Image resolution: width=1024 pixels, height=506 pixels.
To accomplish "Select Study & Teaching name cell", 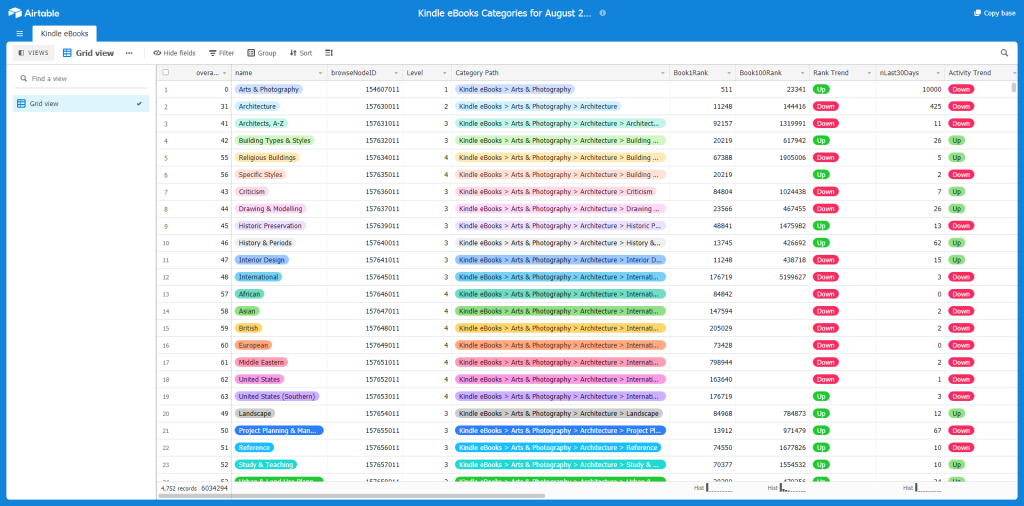I will click(280, 465).
